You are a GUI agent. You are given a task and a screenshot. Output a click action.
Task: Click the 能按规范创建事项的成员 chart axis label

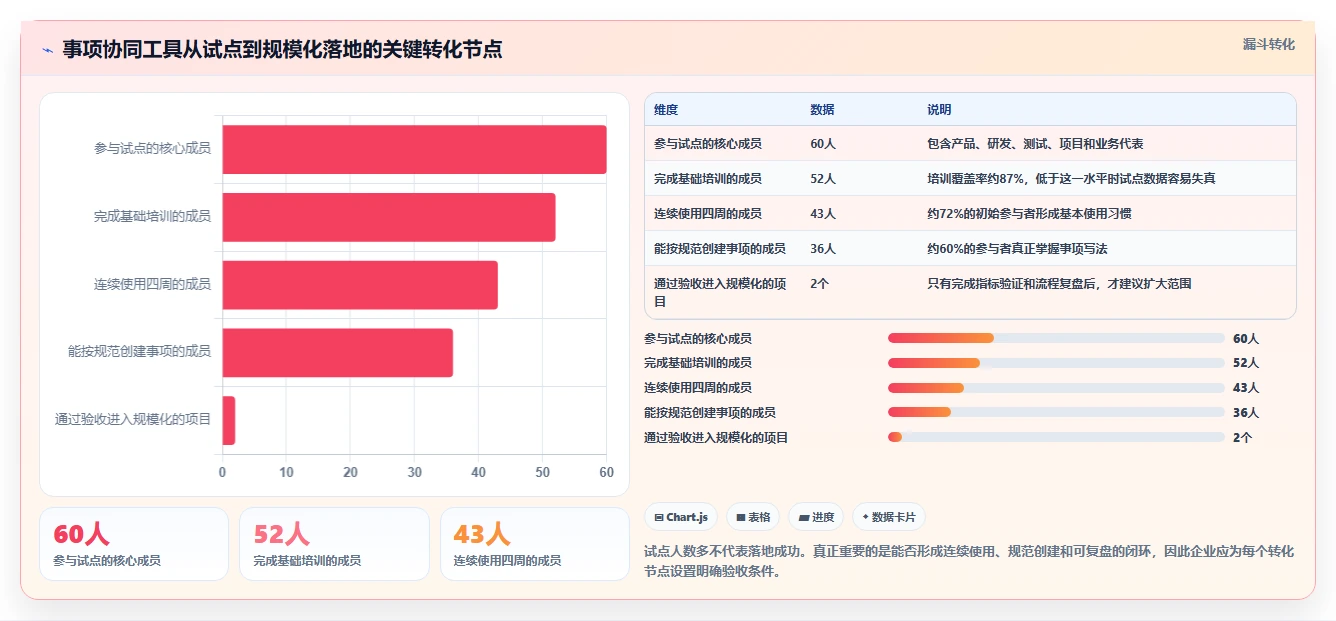point(139,352)
